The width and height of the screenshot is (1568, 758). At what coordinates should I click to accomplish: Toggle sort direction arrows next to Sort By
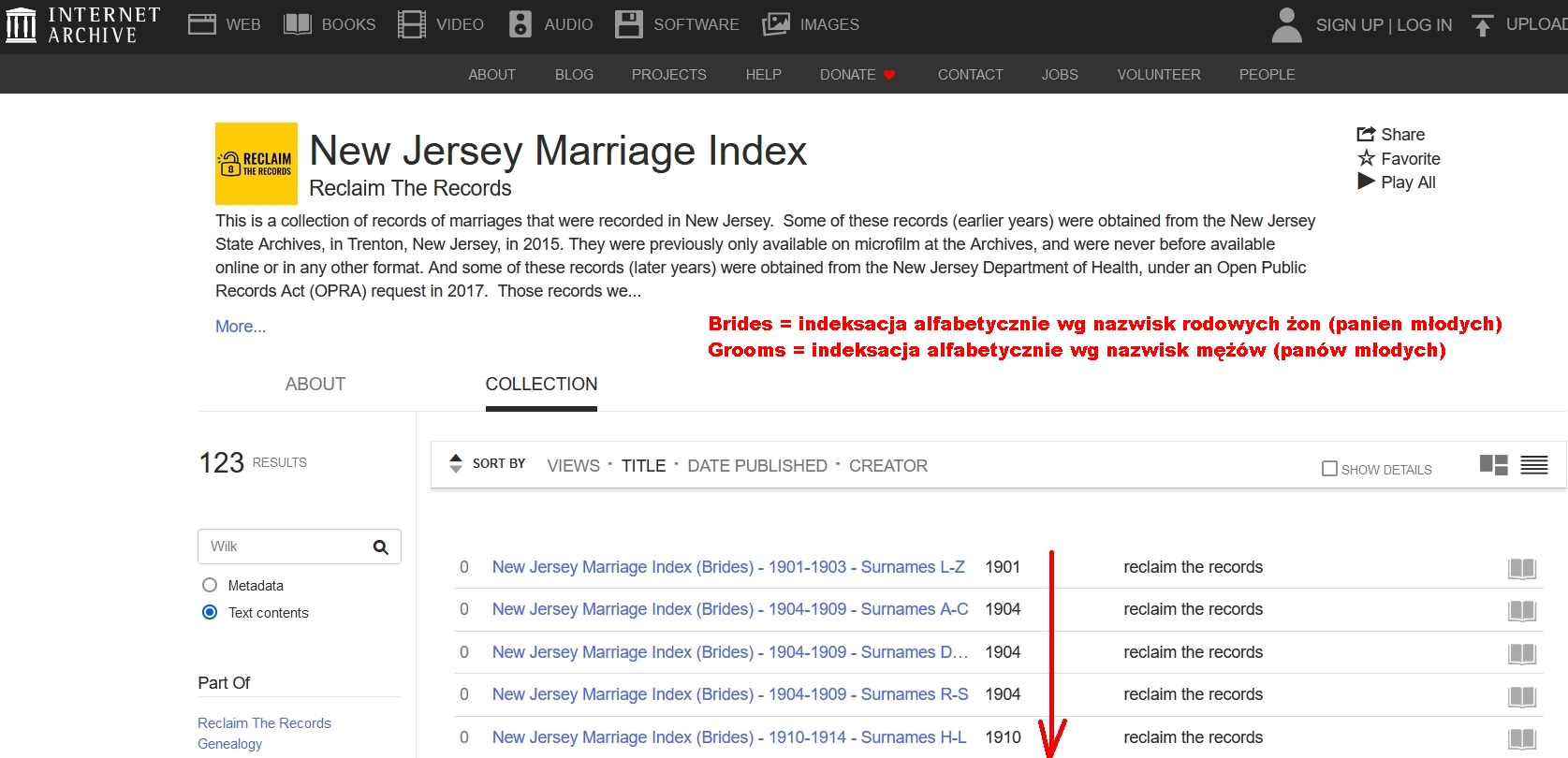[456, 463]
